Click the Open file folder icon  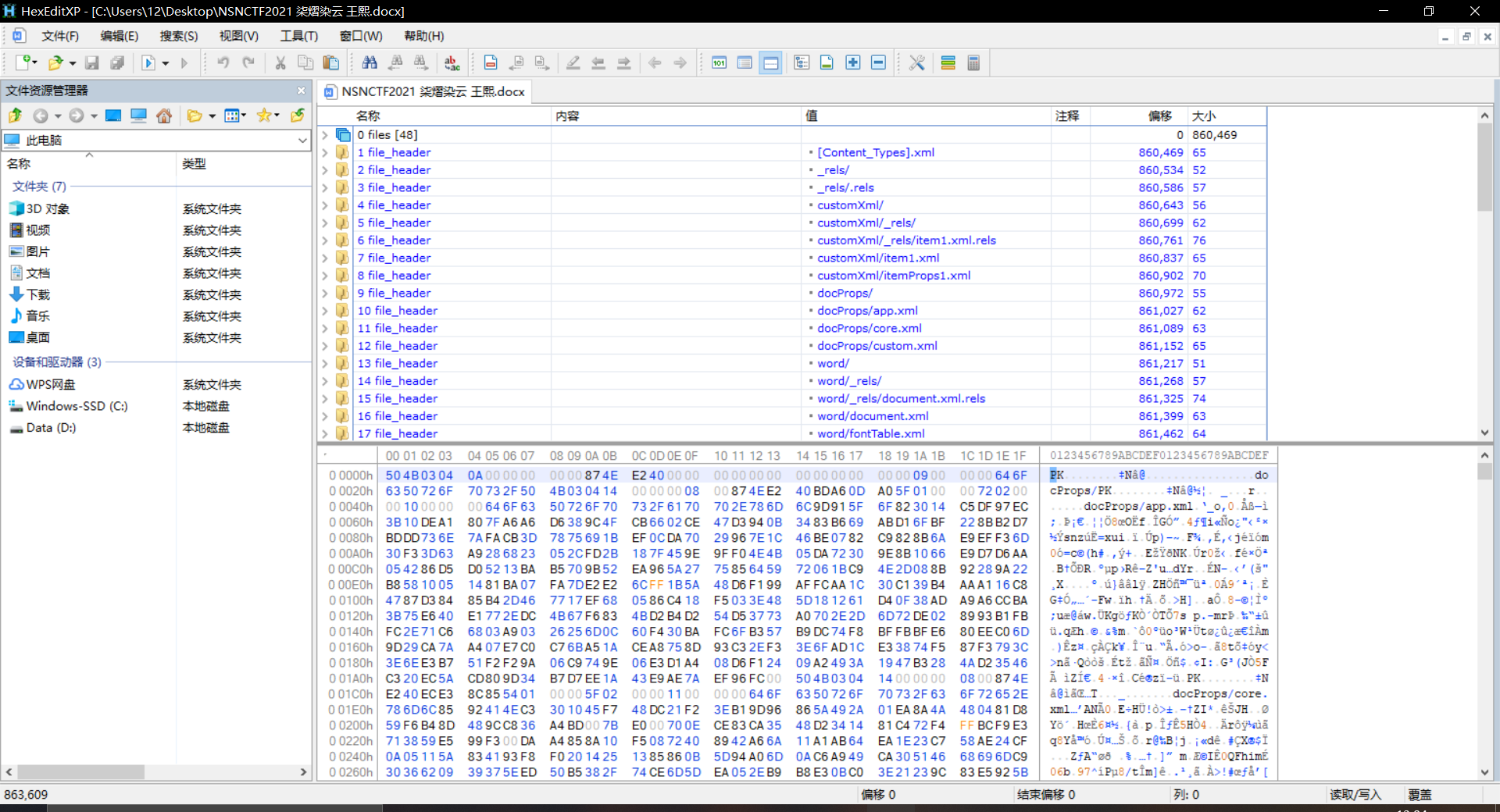(x=55, y=62)
